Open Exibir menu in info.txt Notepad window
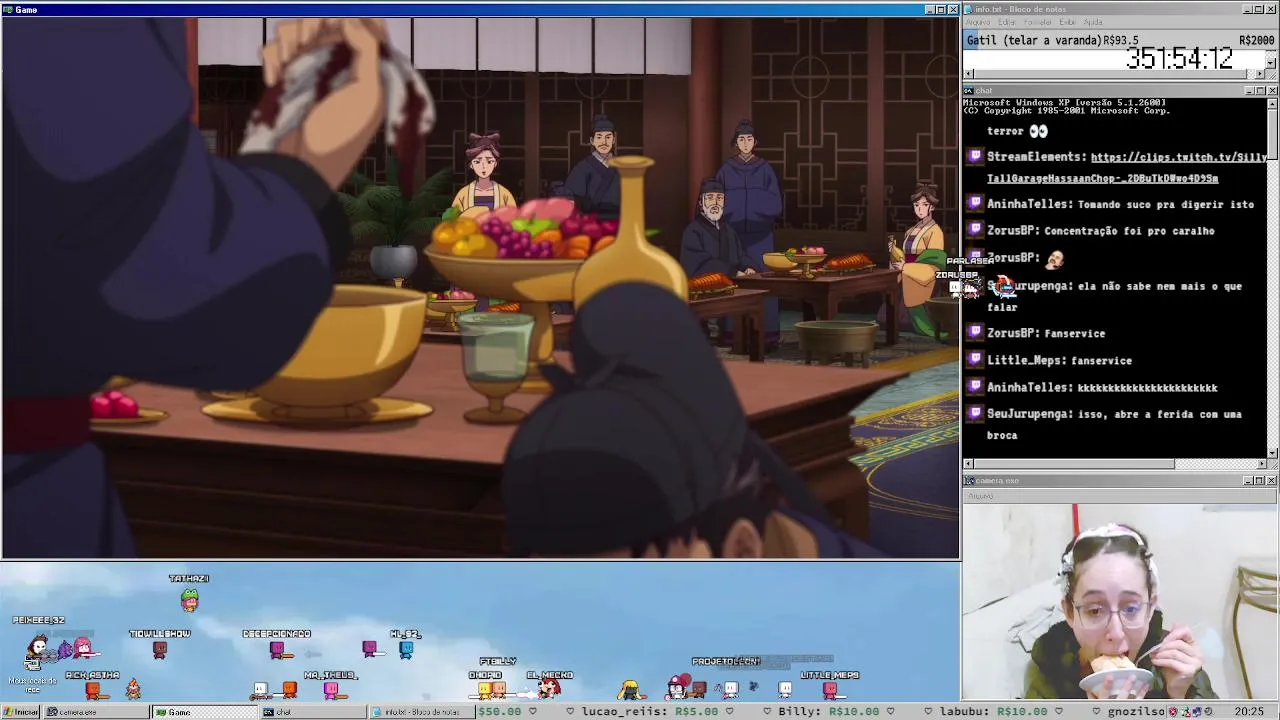This screenshot has height=720, width=1280. click(x=1067, y=22)
